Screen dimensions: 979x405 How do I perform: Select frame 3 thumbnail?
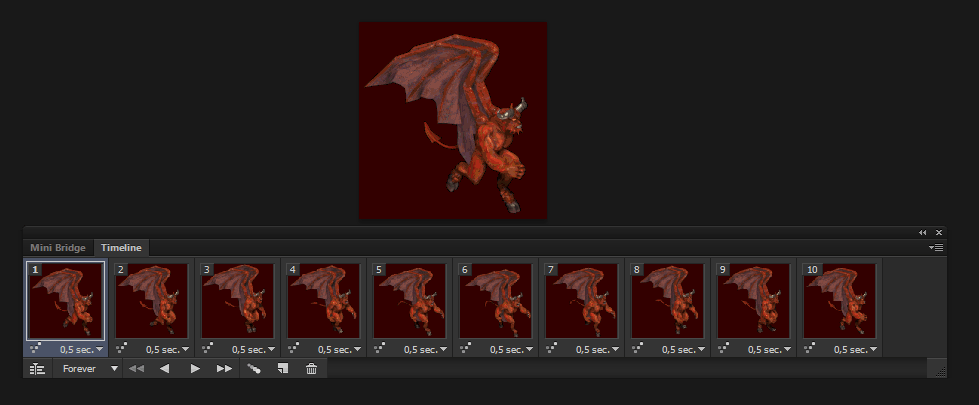[238, 301]
